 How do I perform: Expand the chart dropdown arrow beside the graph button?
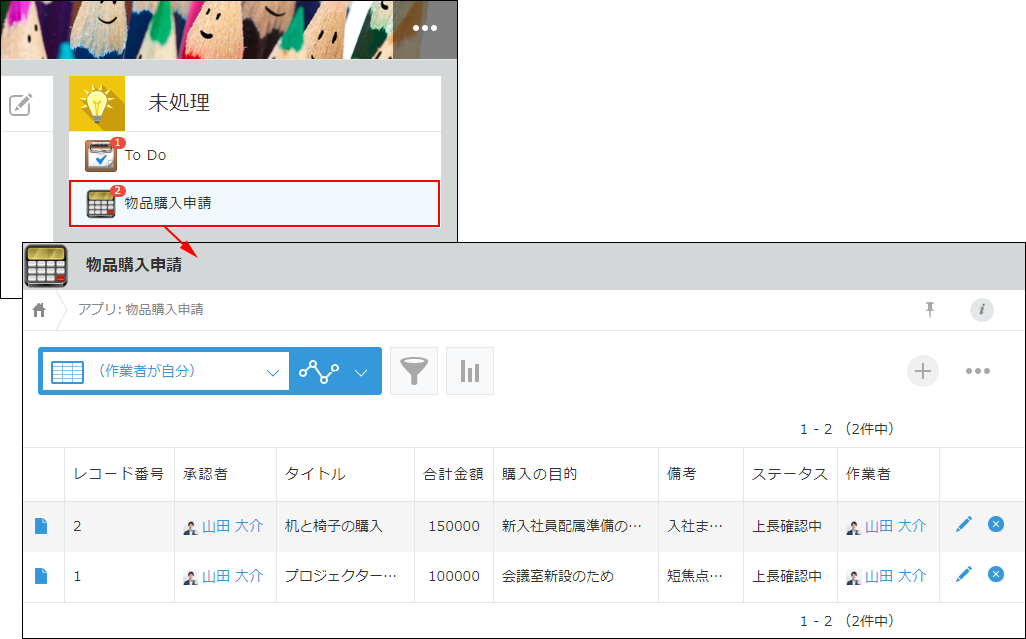coord(360,370)
